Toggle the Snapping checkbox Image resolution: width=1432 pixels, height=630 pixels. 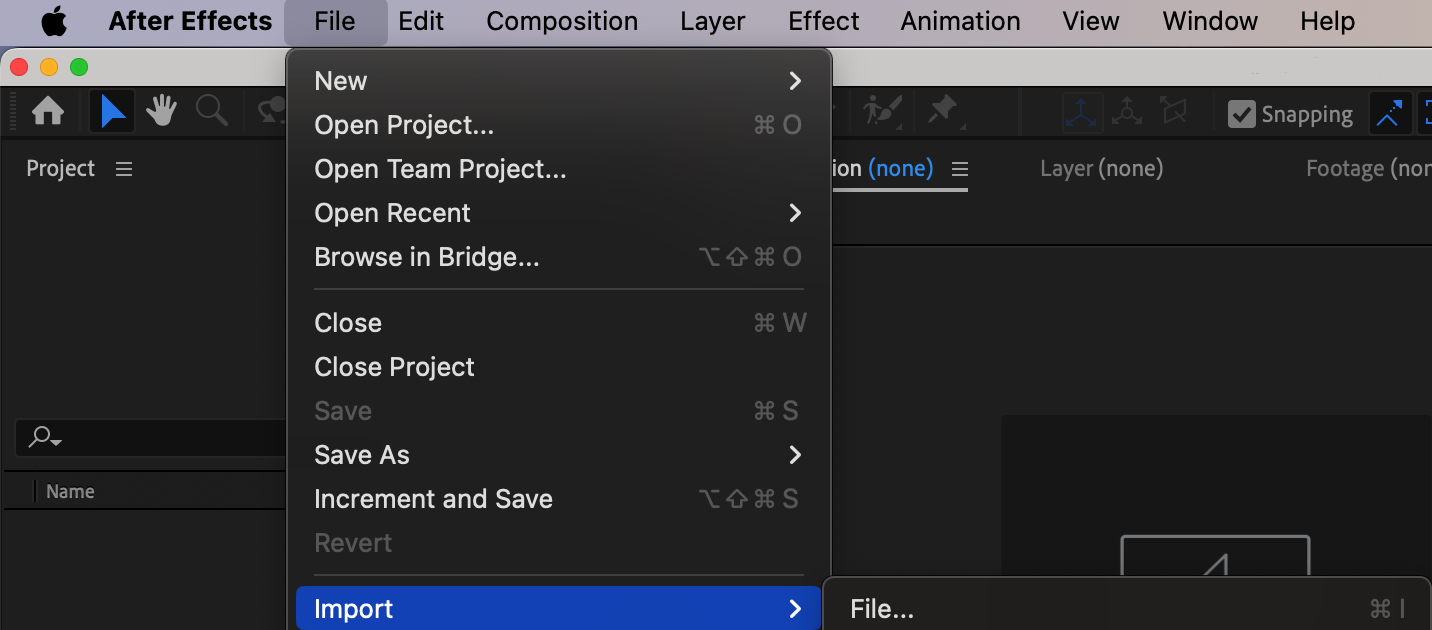1241,114
